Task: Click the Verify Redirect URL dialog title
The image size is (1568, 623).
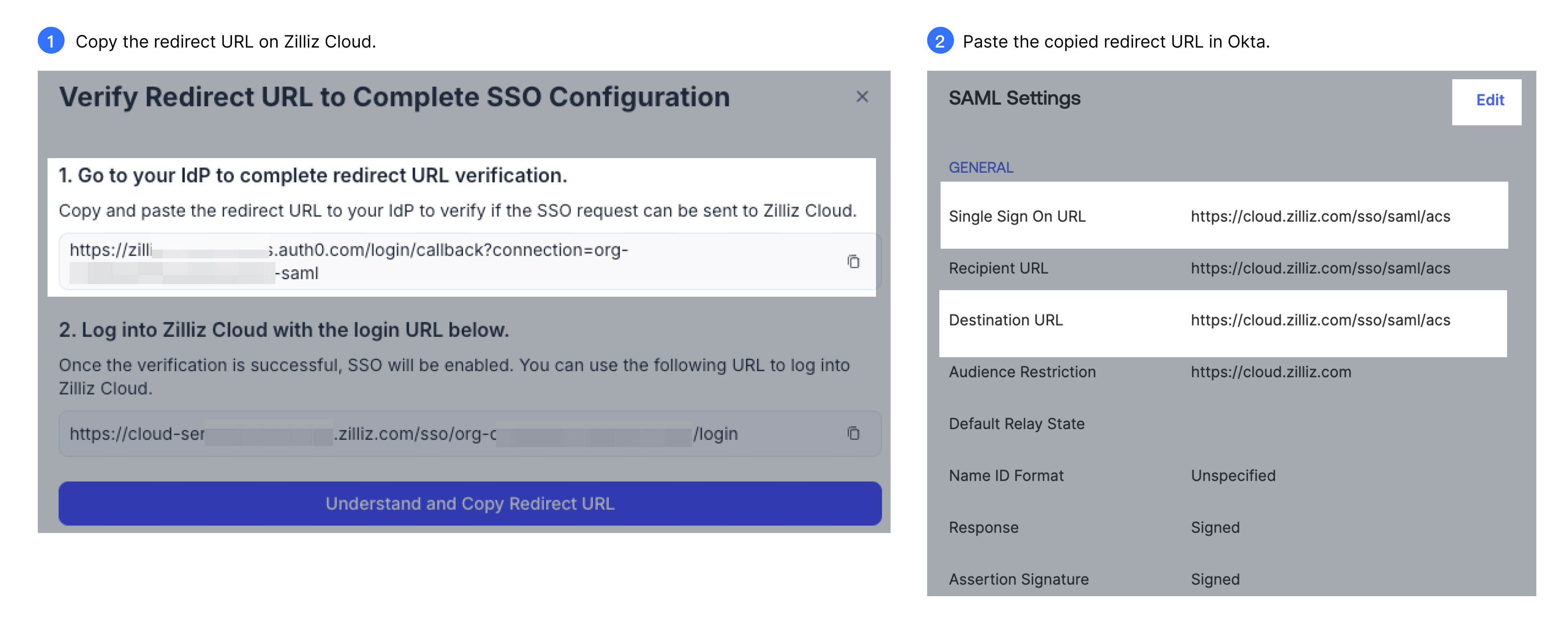Action: pyautogui.click(x=394, y=98)
